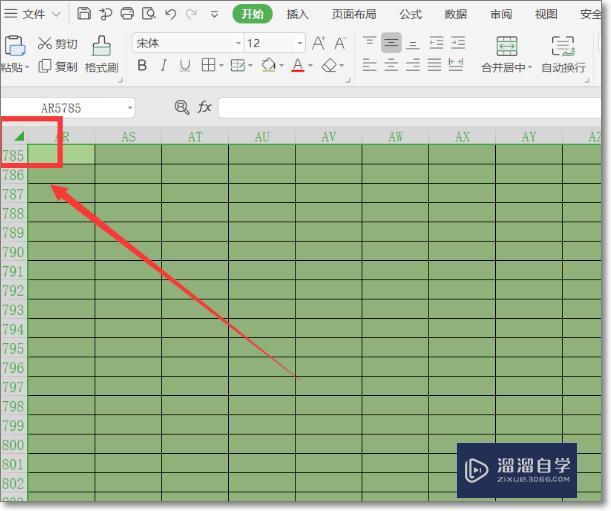
Task: Open the font size dropdown showing 12
Action: [x=300, y=43]
